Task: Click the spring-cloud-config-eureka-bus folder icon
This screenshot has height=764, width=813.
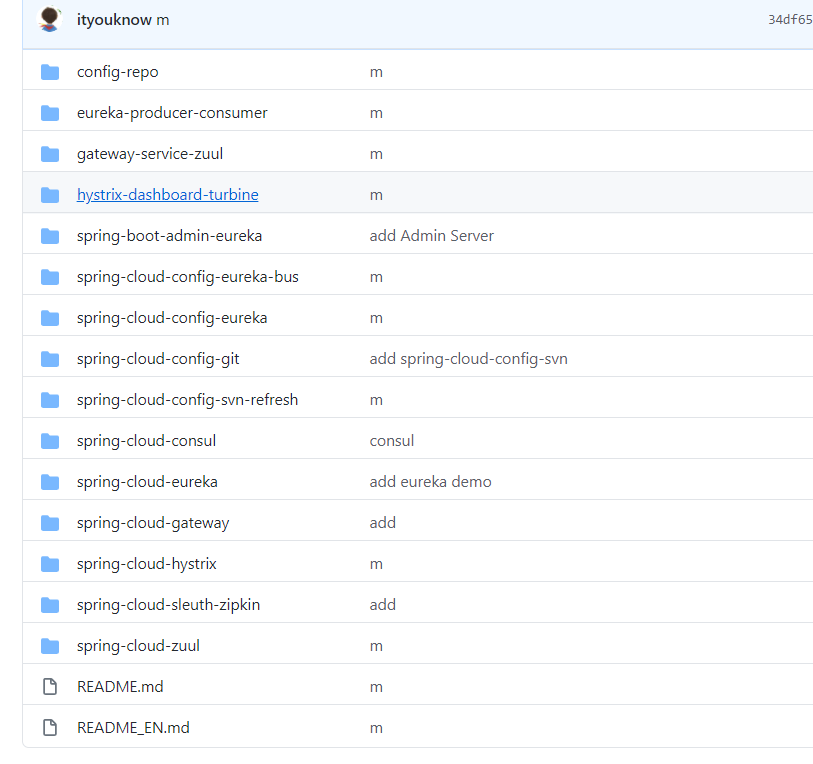Action: (50, 277)
